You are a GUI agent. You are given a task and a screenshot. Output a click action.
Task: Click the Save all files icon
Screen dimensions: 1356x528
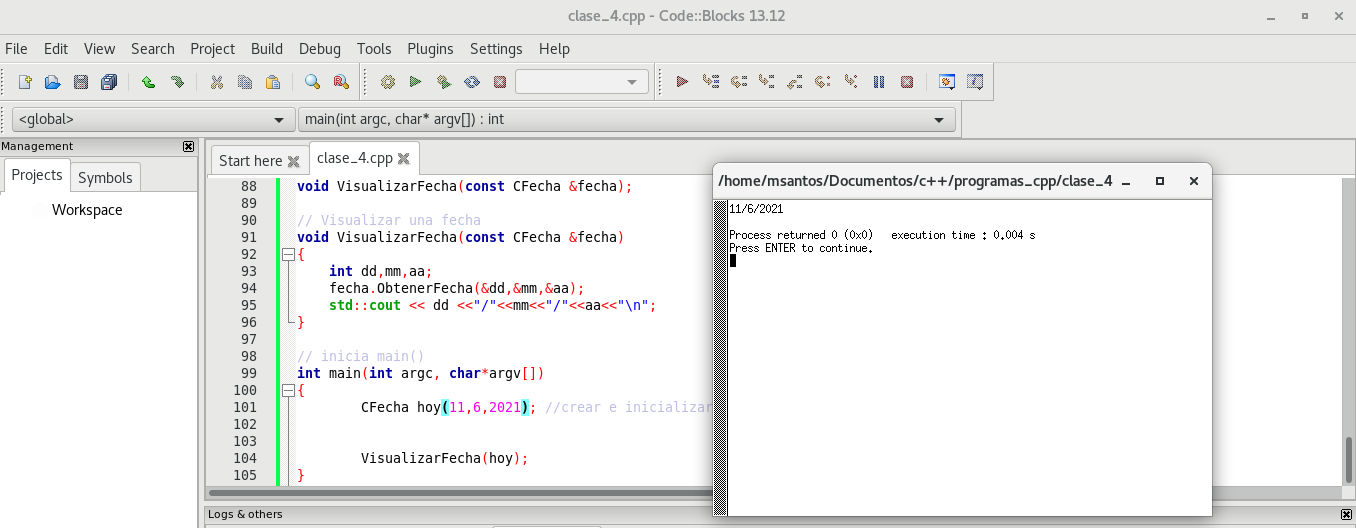point(109,82)
